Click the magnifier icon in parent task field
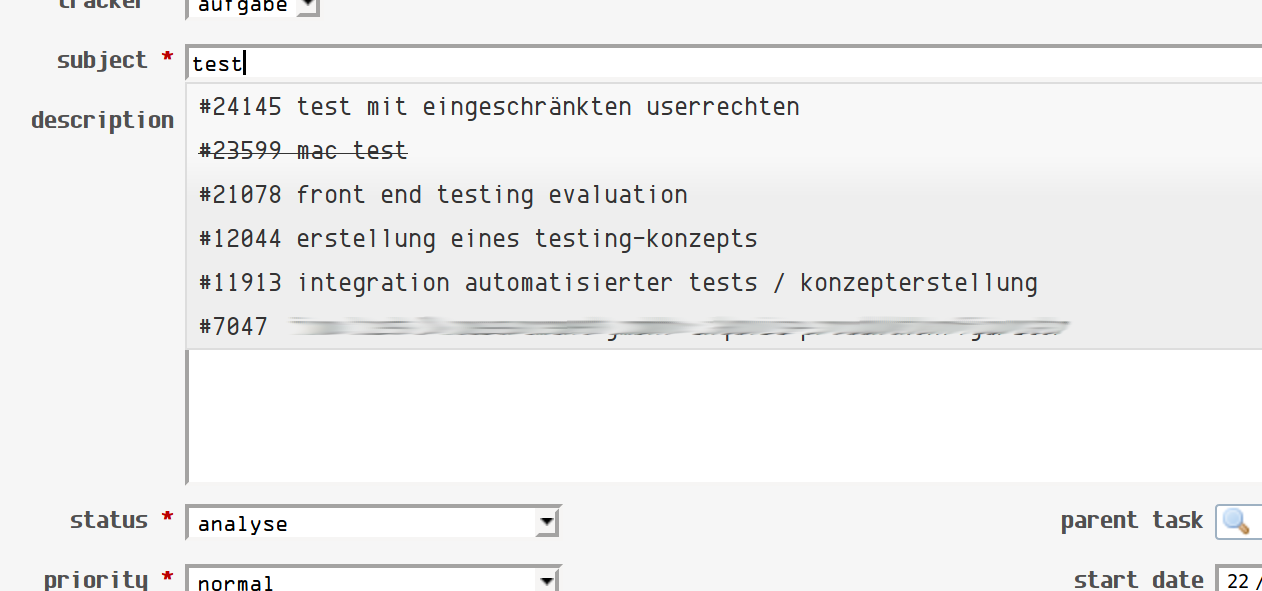The width and height of the screenshot is (1262, 591). point(1236,521)
